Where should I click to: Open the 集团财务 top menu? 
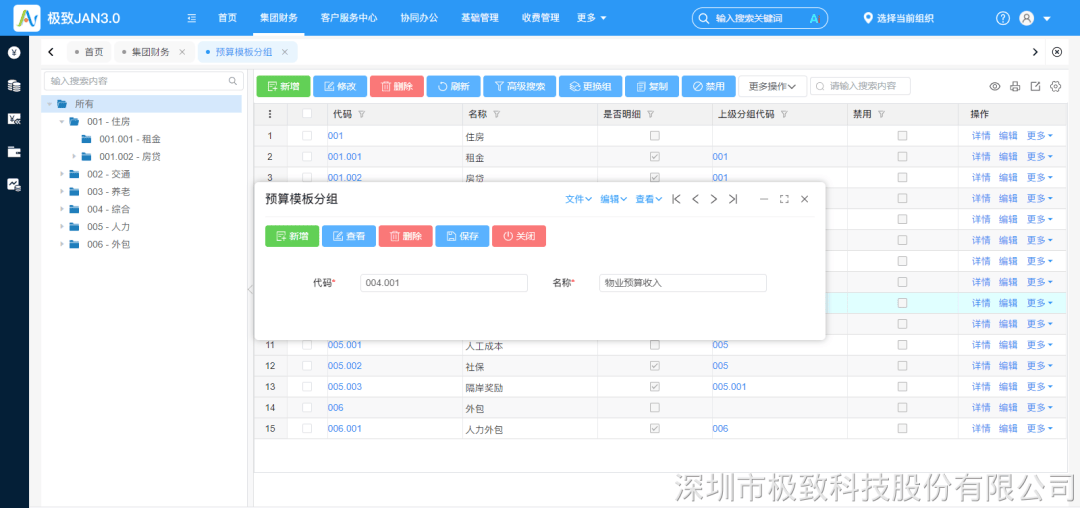(279, 18)
